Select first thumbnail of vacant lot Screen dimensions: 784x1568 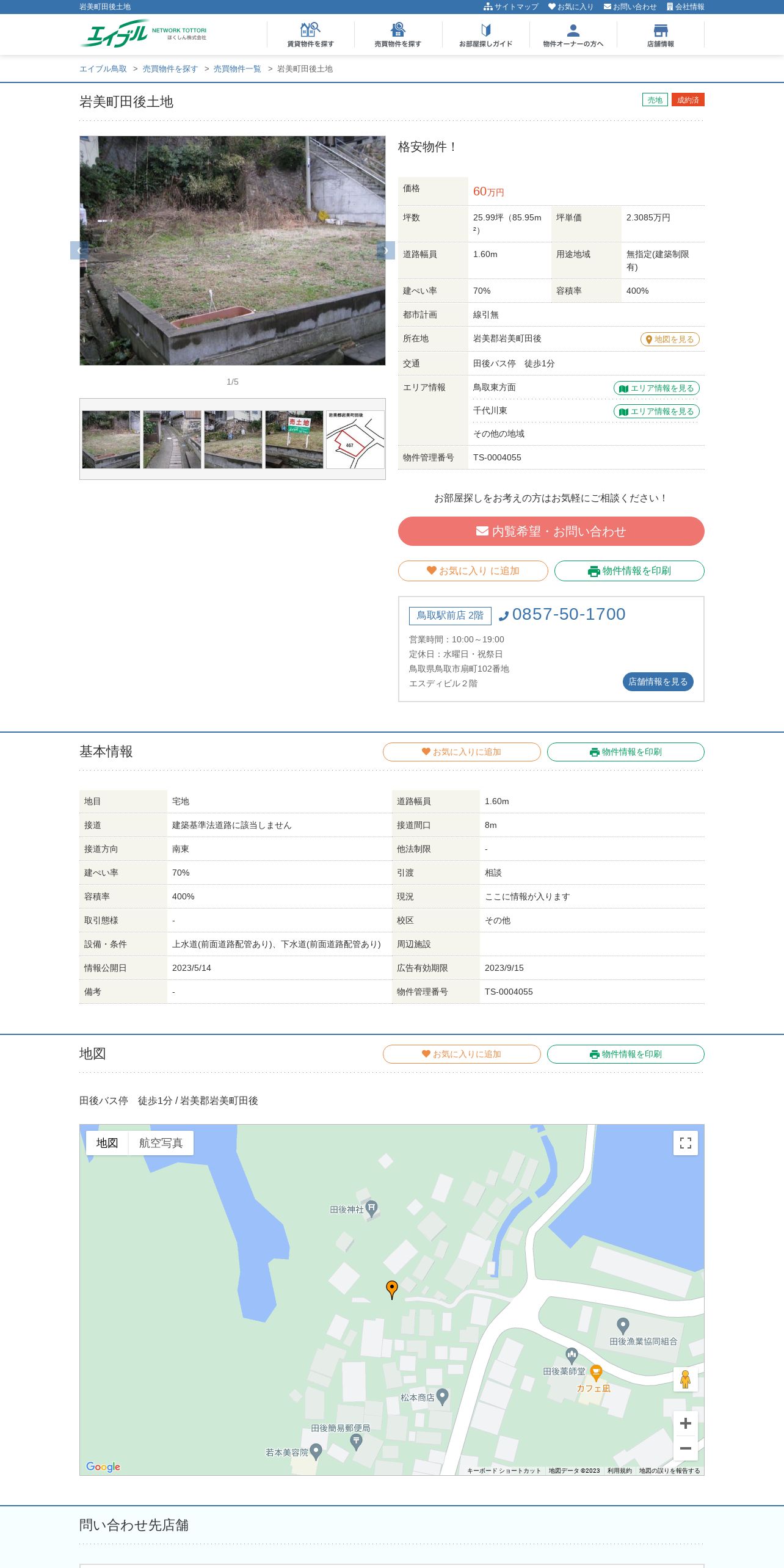(x=111, y=440)
